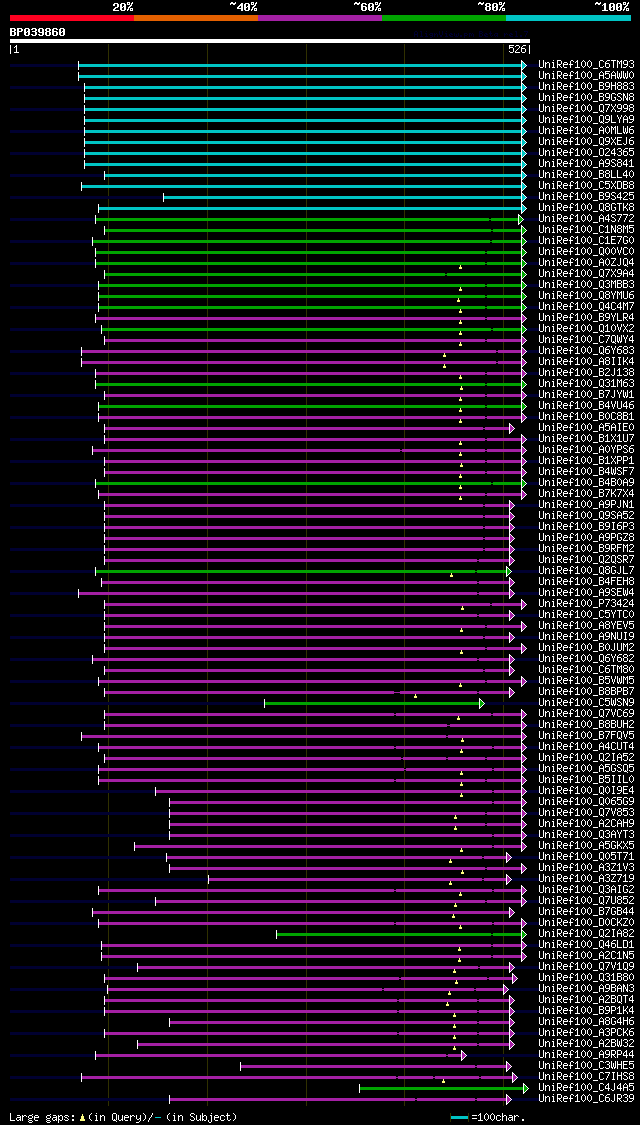Click the green ~80% identity legend segment
The width and height of the screenshot is (640, 1125).
click(444, 17)
